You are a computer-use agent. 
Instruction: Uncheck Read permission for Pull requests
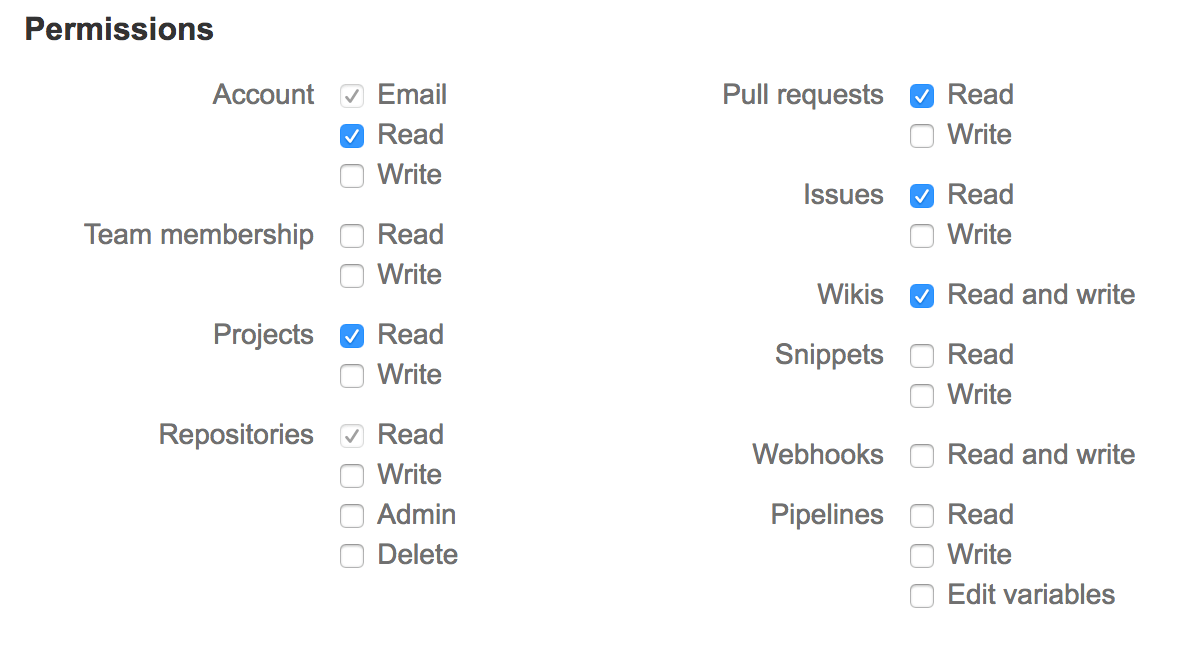(922, 96)
